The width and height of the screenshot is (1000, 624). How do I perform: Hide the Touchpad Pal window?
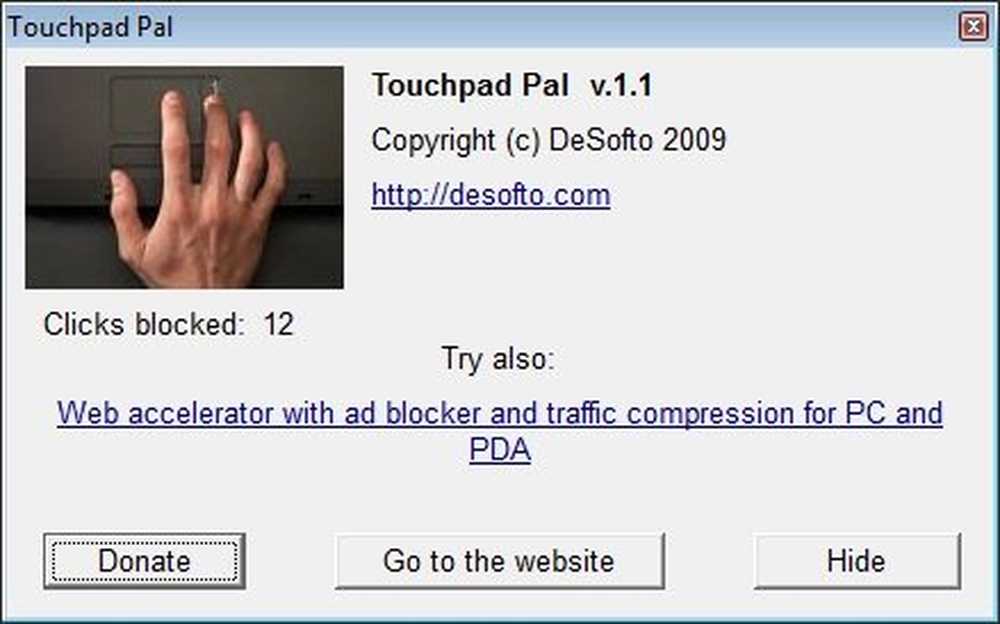(x=857, y=561)
